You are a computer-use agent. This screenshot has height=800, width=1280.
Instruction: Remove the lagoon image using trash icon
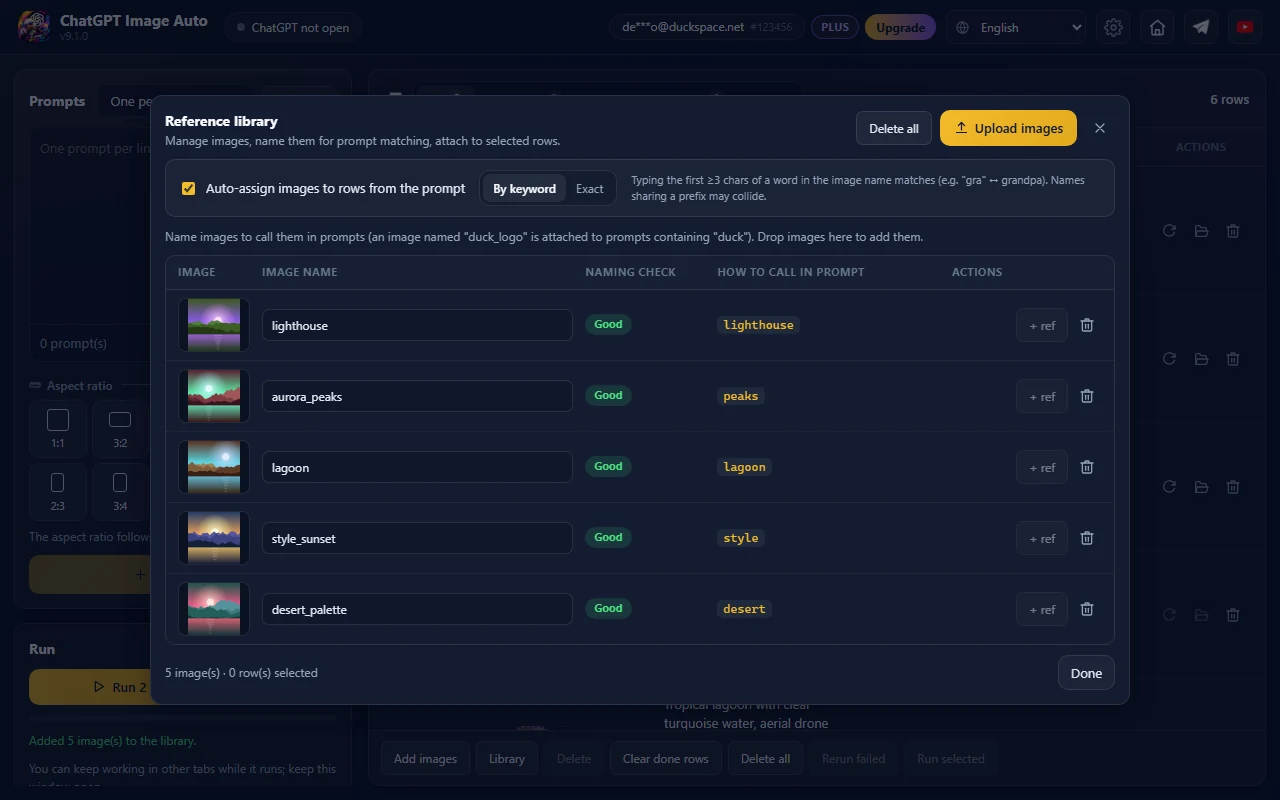click(1087, 467)
